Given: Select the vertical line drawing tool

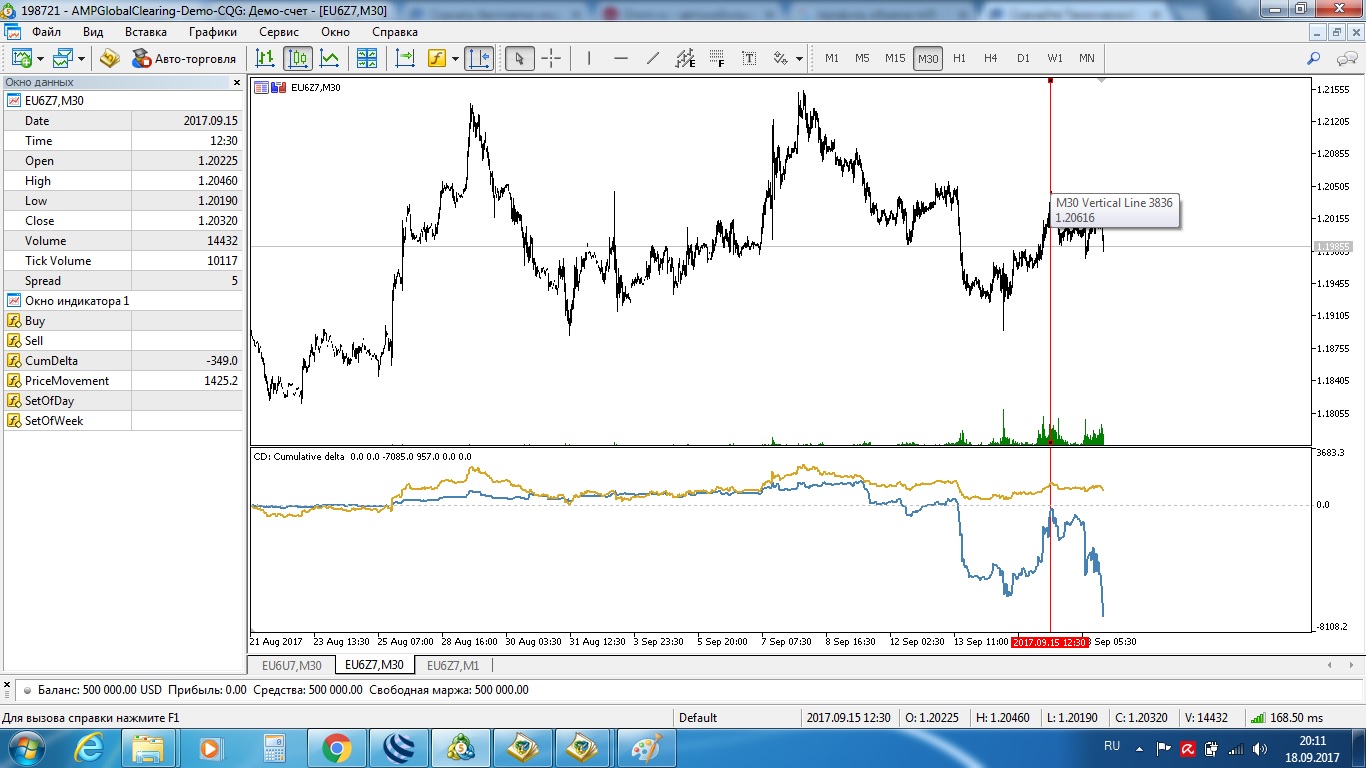Looking at the screenshot, I should pyautogui.click(x=589, y=58).
